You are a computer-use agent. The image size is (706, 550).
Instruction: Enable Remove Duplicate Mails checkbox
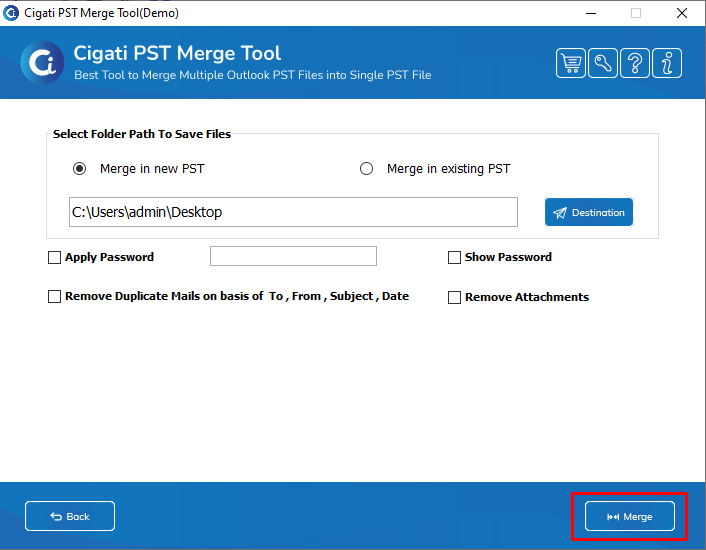pyautogui.click(x=54, y=297)
